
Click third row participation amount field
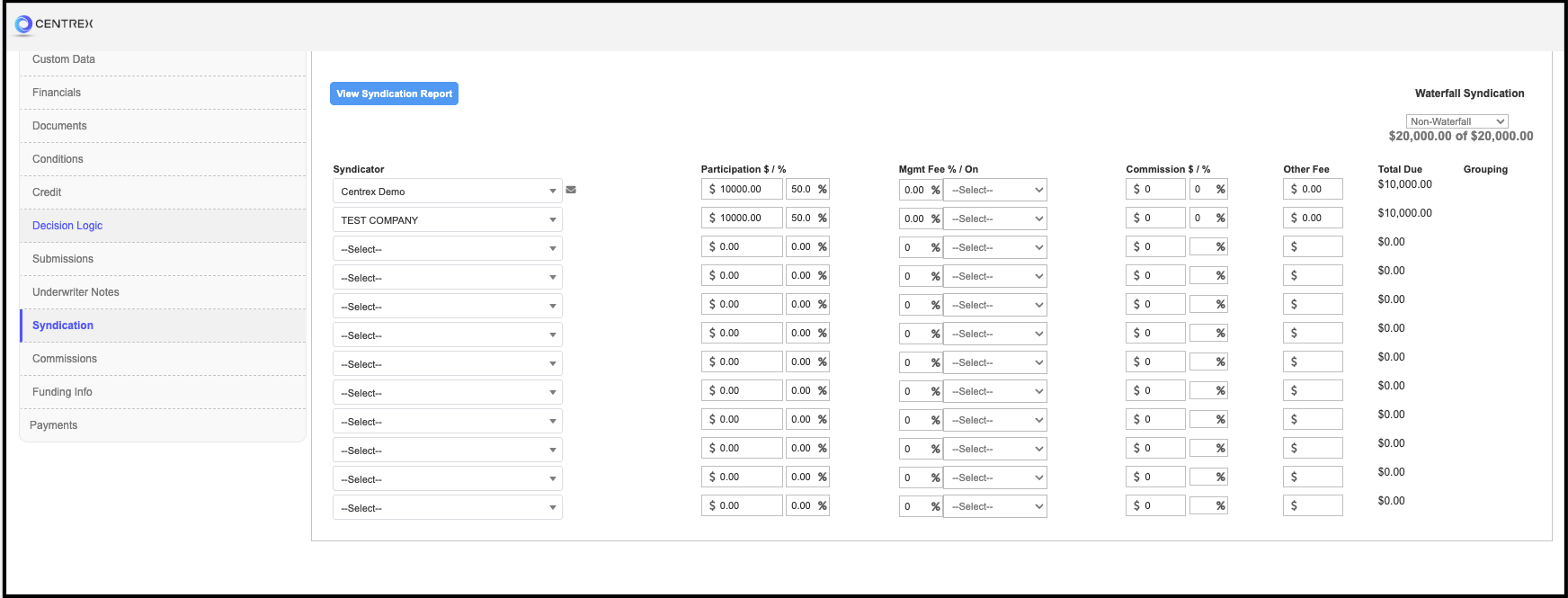(742, 246)
